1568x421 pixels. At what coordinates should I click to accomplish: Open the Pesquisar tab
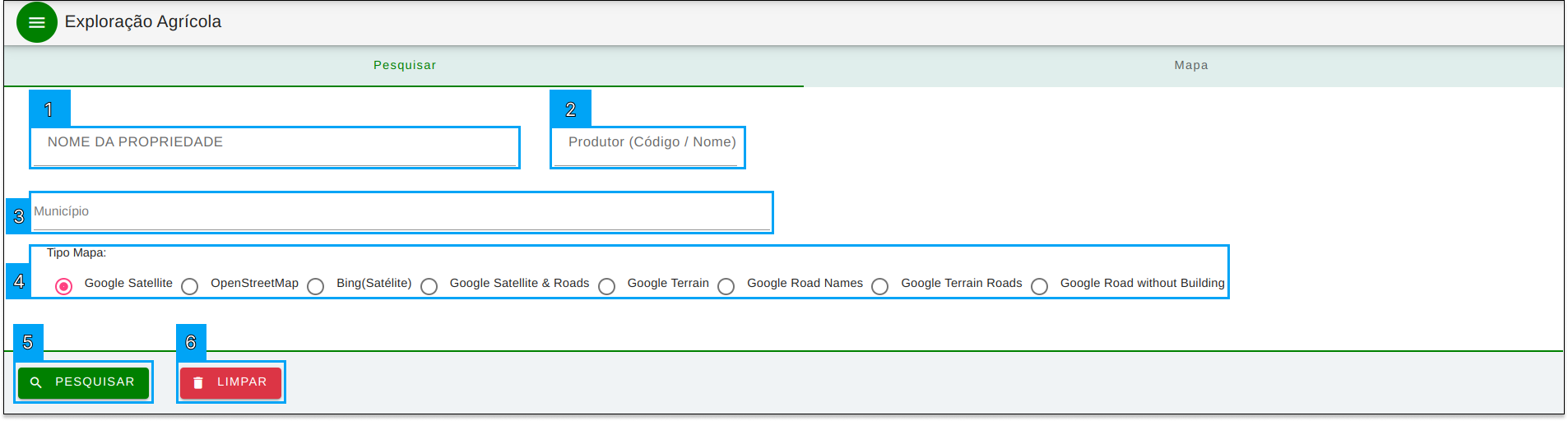click(404, 66)
